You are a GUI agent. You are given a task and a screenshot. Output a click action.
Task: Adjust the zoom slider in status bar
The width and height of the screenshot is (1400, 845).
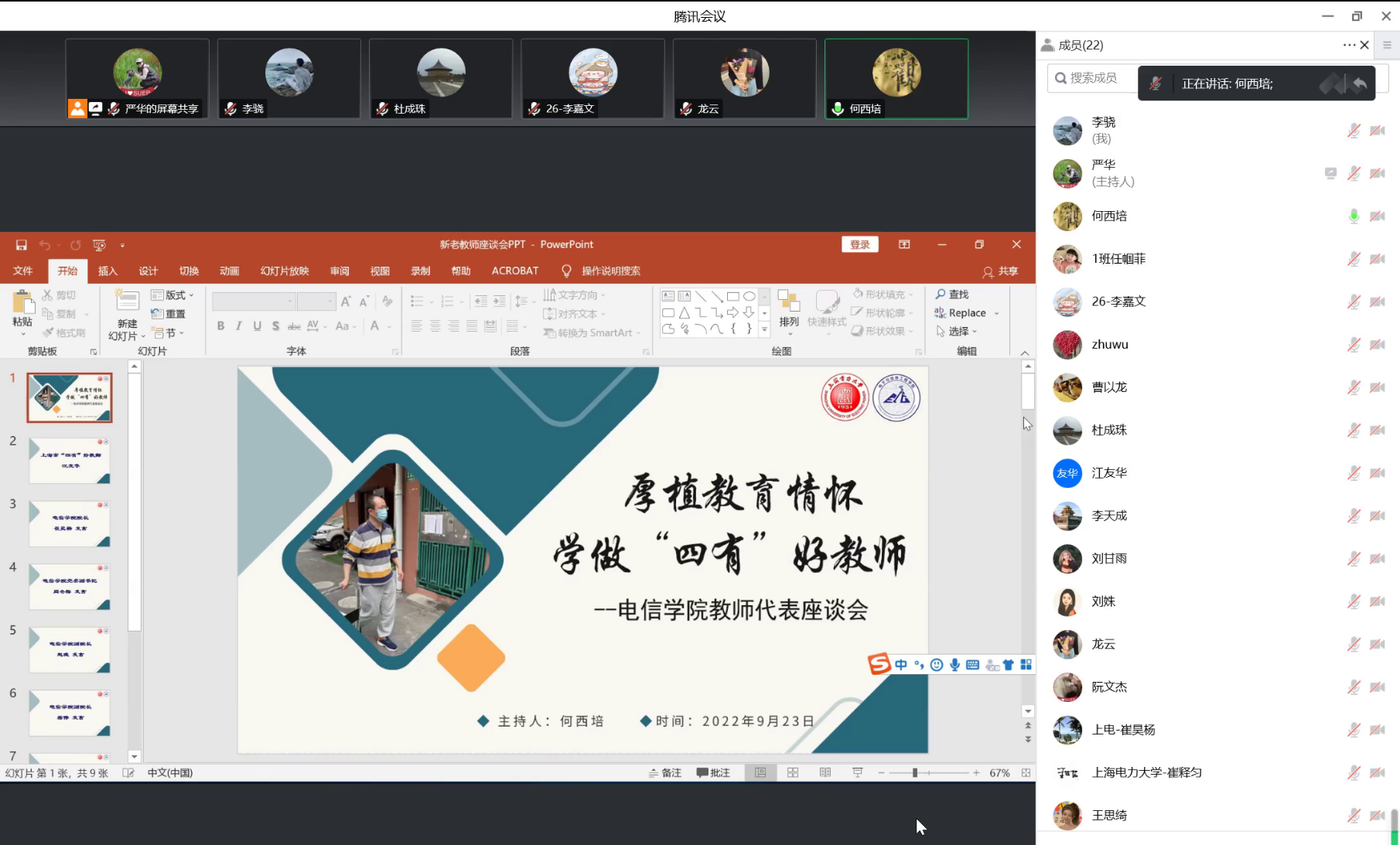pos(915,772)
